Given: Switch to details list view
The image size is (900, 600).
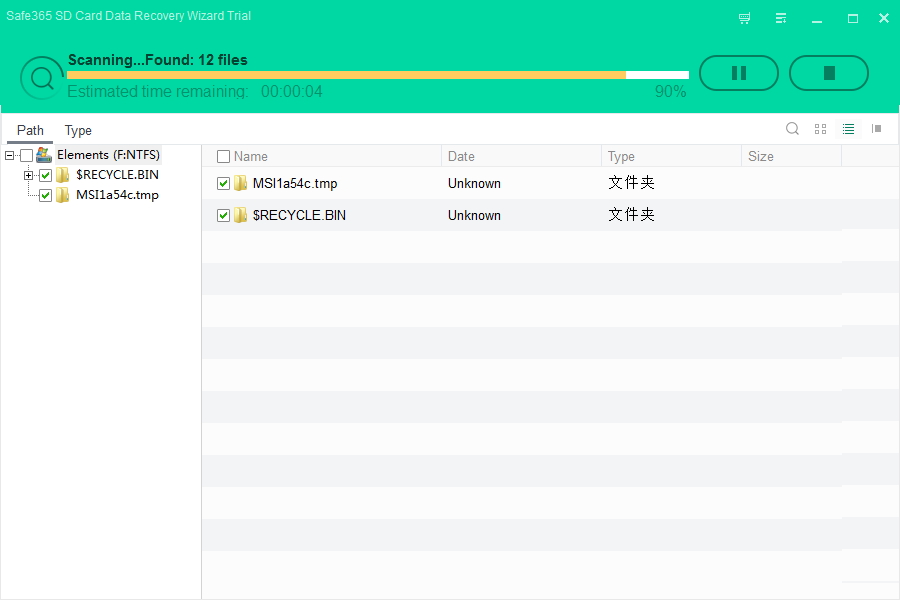Looking at the screenshot, I should point(848,129).
